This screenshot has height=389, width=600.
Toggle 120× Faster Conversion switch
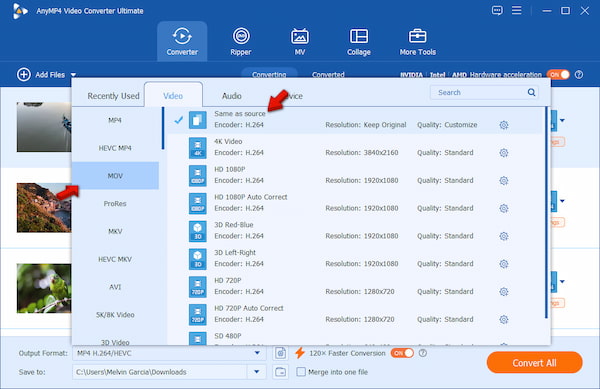click(402, 353)
